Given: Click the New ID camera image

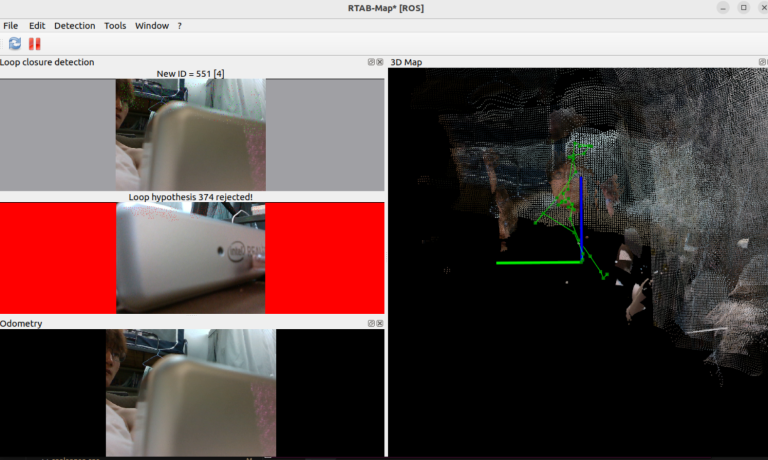Looking at the screenshot, I should (x=191, y=135).
